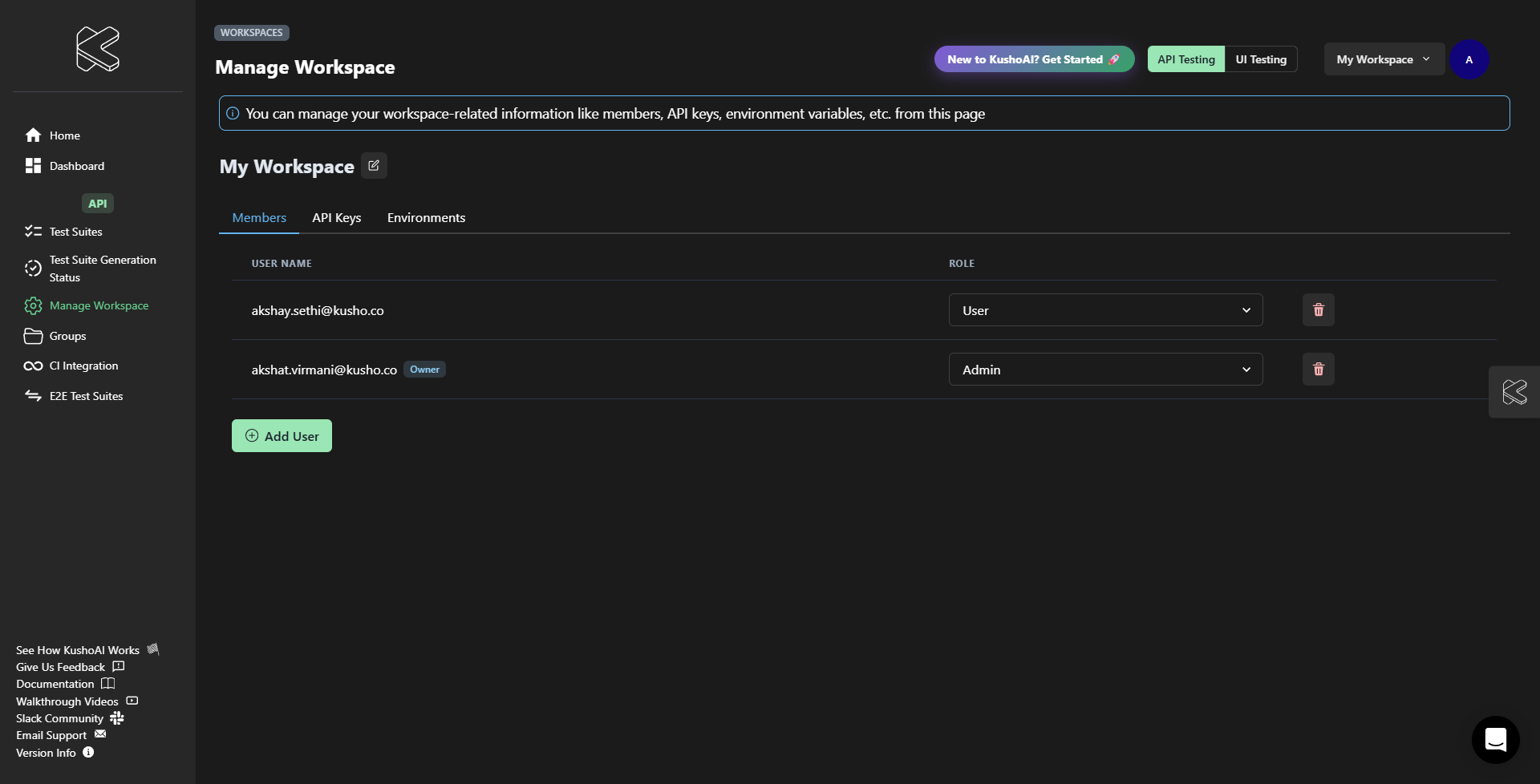This screenshot has width=1540, height=784.
Task: Switch to API Testing mode
Action: coord(1186,59)
